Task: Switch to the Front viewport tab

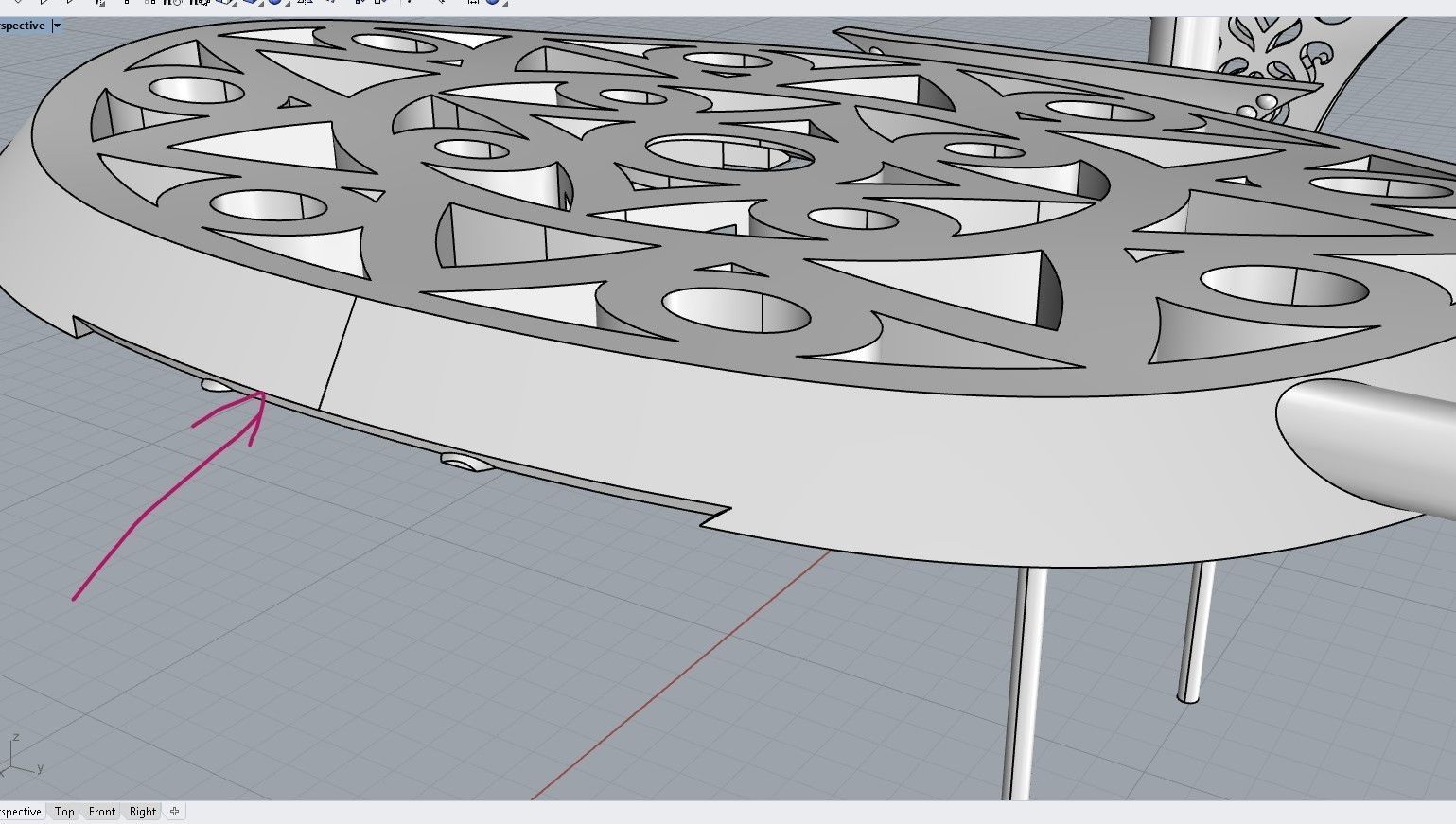Action: (x=102, y=812)
